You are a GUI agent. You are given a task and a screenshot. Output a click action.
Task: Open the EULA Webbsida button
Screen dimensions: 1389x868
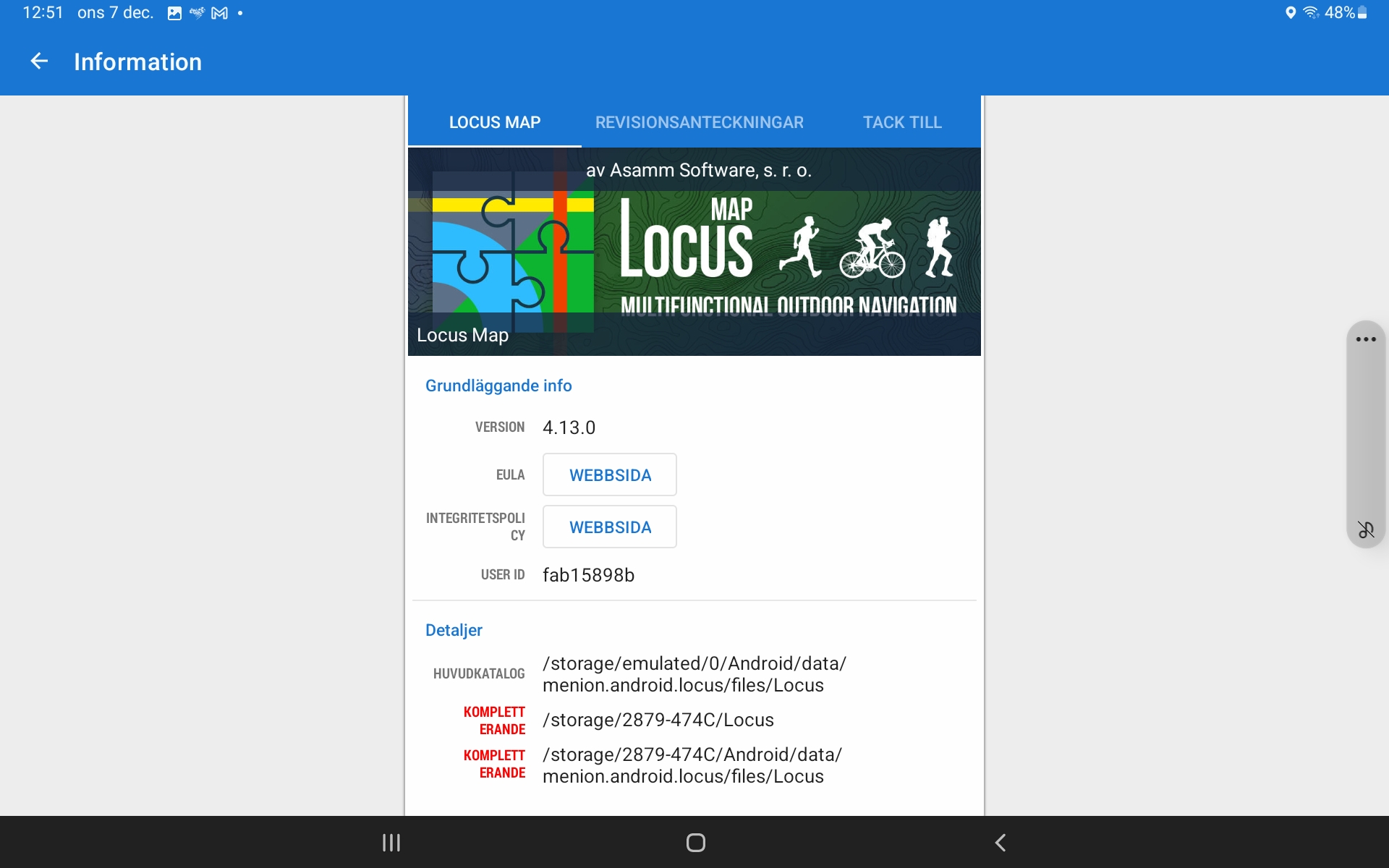coord(610,475)
